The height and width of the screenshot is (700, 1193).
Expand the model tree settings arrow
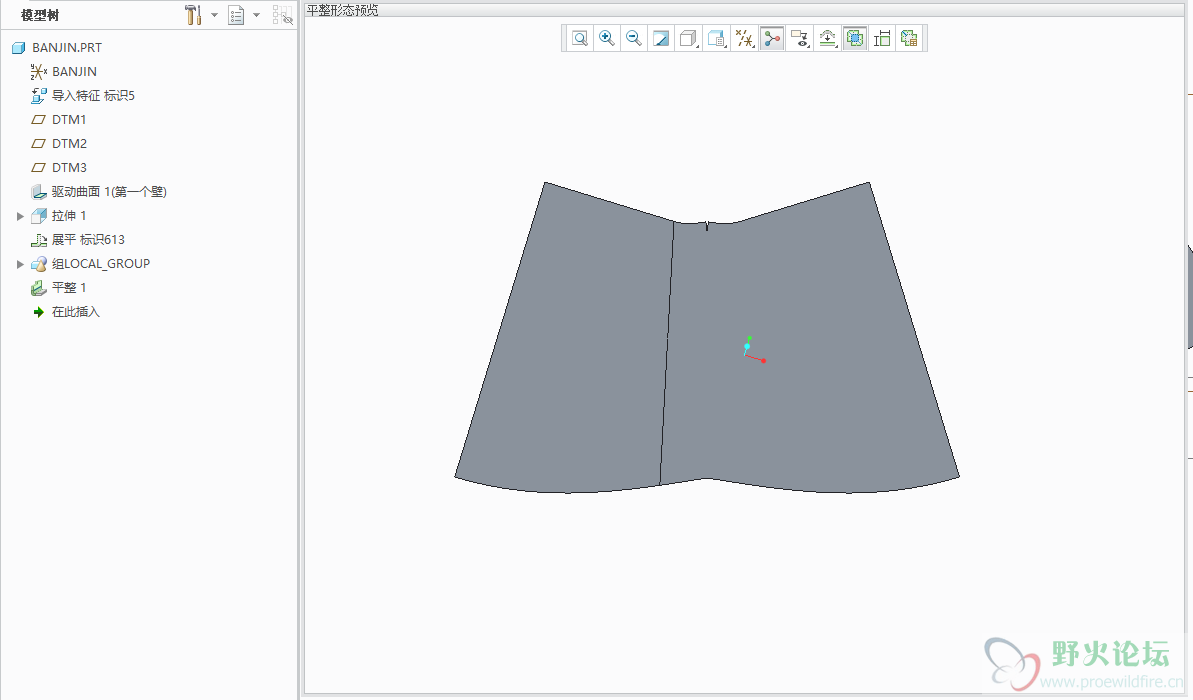(x=215, y=15)
